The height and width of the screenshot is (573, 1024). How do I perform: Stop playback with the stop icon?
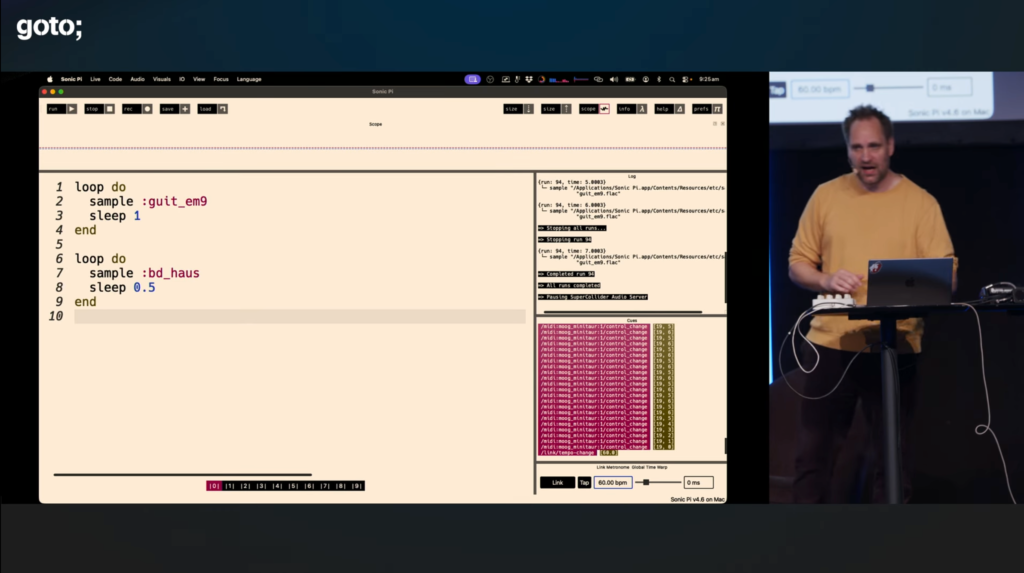(110, 109)
